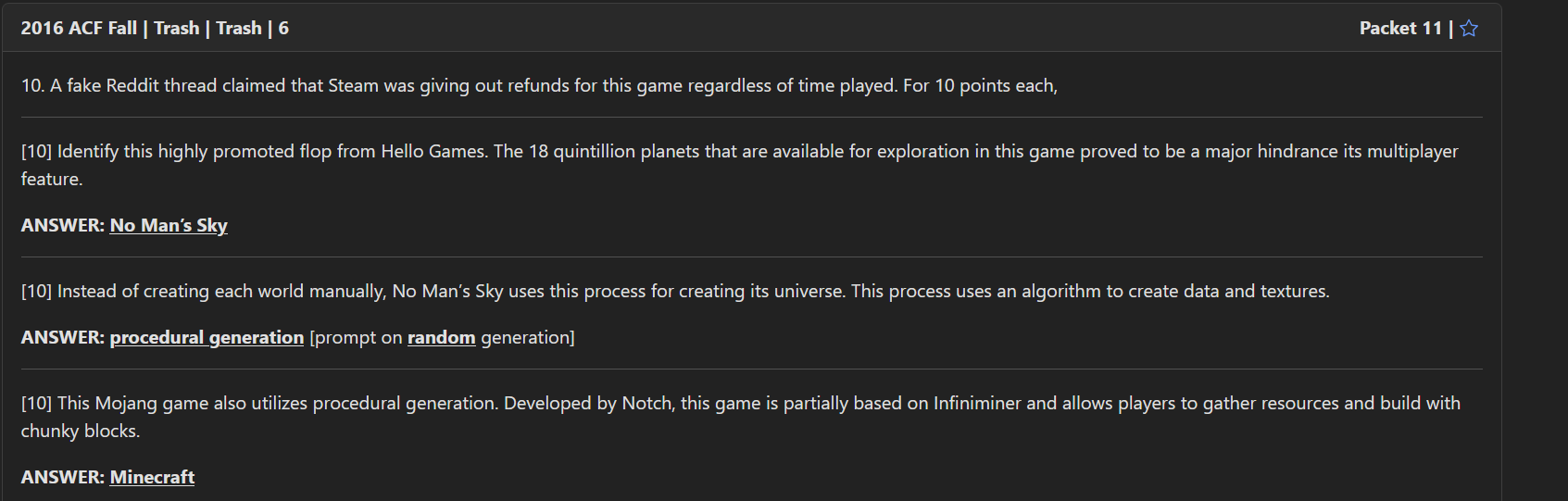
Task: Click the last "ANSWER:" label
Action: coord(62,478)
